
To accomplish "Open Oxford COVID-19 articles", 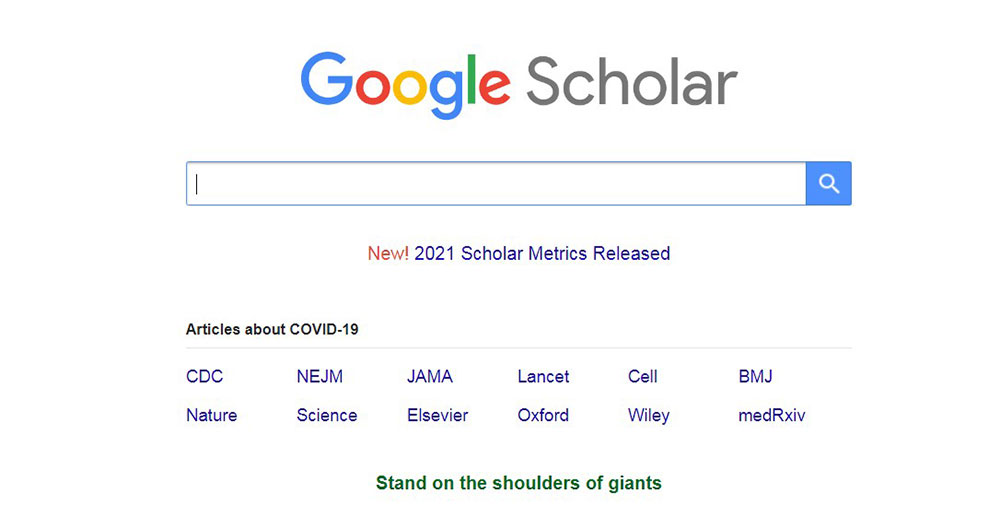I will tap(543, 415).
